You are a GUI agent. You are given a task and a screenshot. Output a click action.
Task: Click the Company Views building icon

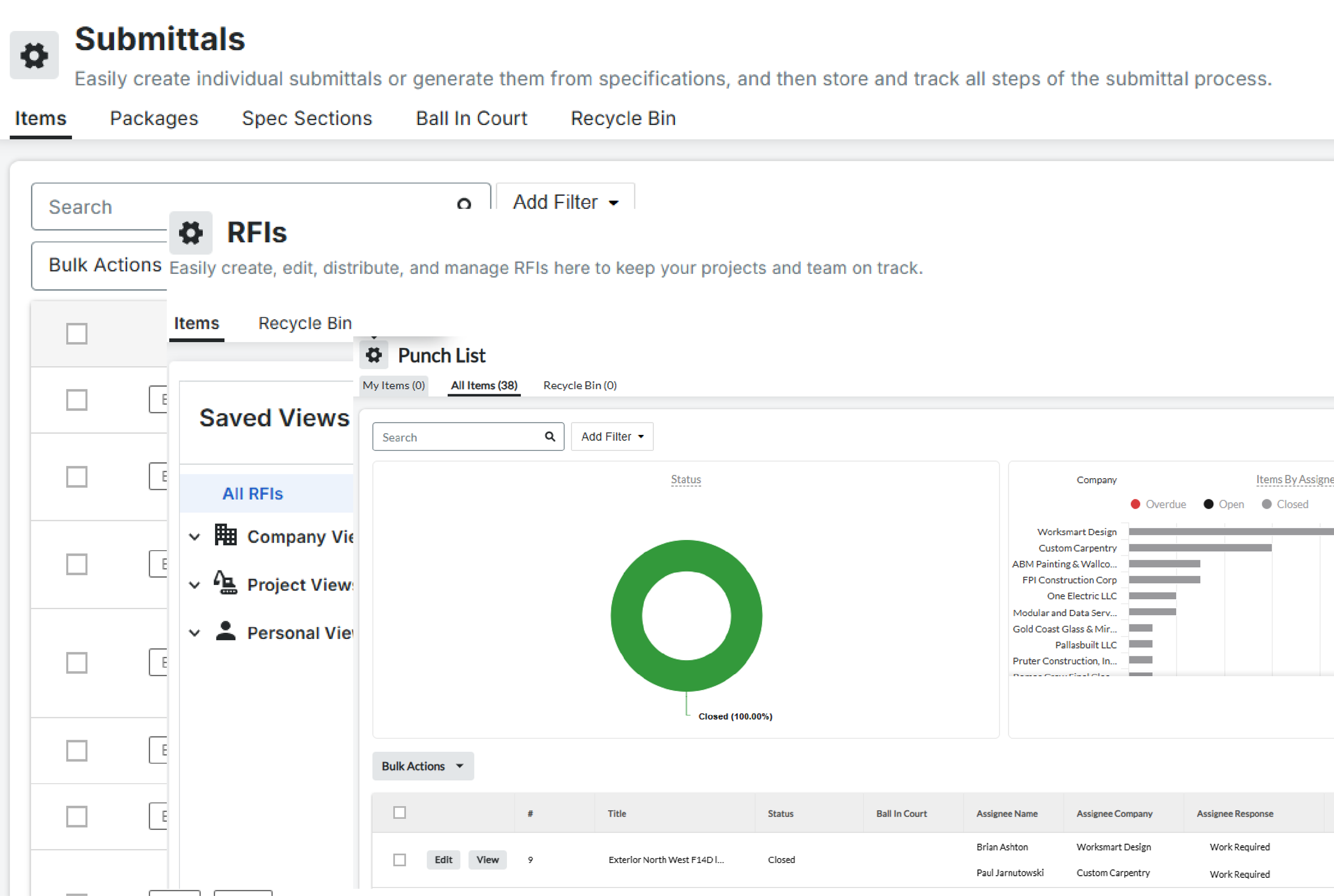[226, 535]
